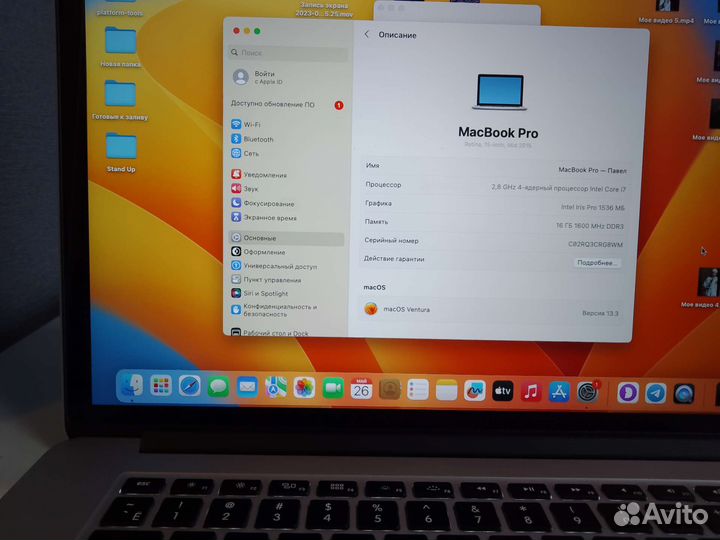Open Calendar showing 26 in Dock

(x=361, y=389)
